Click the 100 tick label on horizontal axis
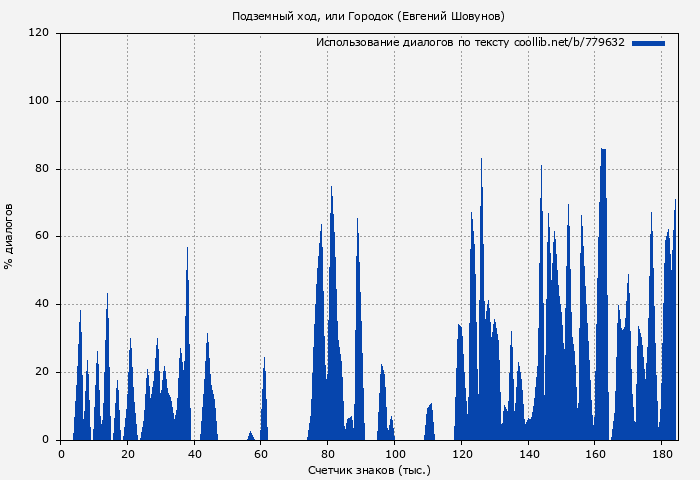Image resolution: width=700 pixels, height=480 pixels. pyautogui.click(x=395, y=454)
